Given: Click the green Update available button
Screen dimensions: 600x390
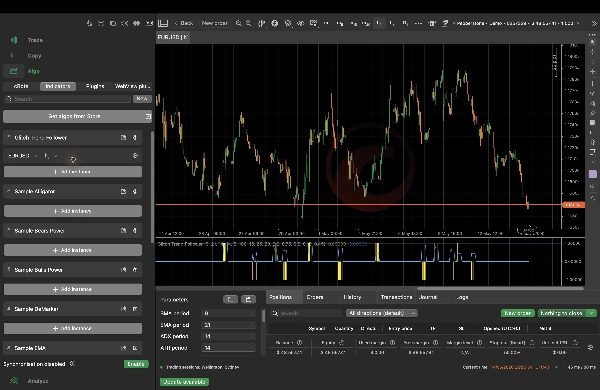Looking at the screenshot, I should [184, 382].
